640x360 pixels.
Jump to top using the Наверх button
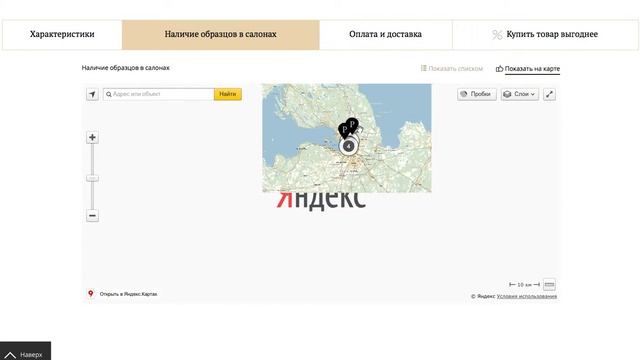pos(25,351)
